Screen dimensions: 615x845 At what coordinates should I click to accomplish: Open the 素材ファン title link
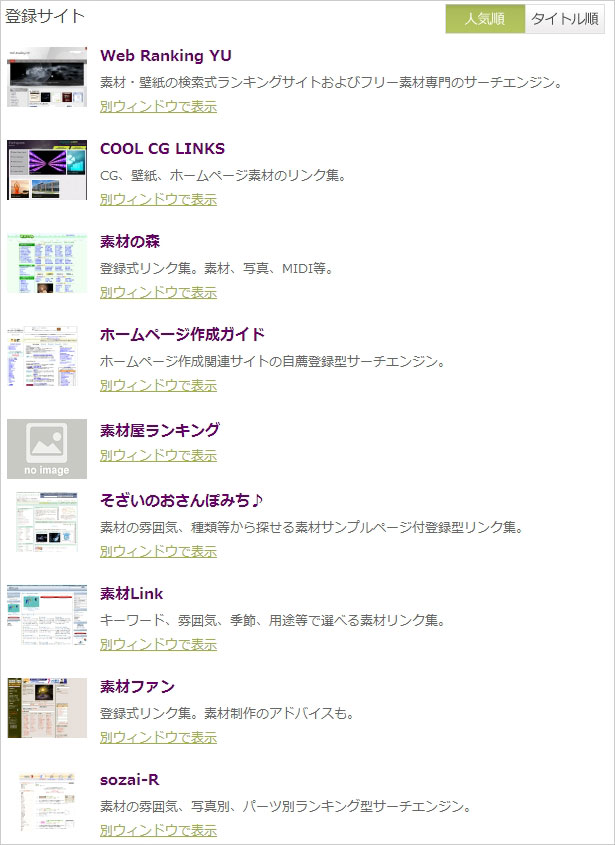click(137, 687)
